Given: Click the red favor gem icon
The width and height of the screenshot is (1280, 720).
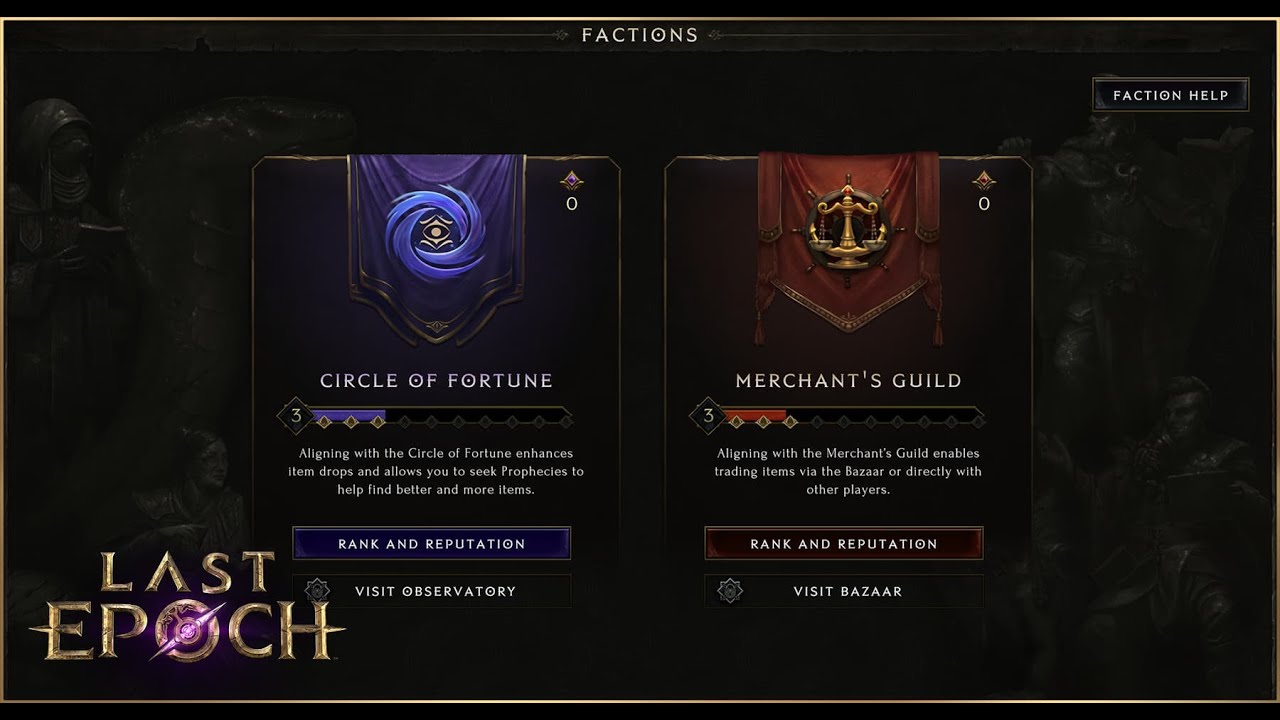Looking at the screenshot, I should pos(984,181).
